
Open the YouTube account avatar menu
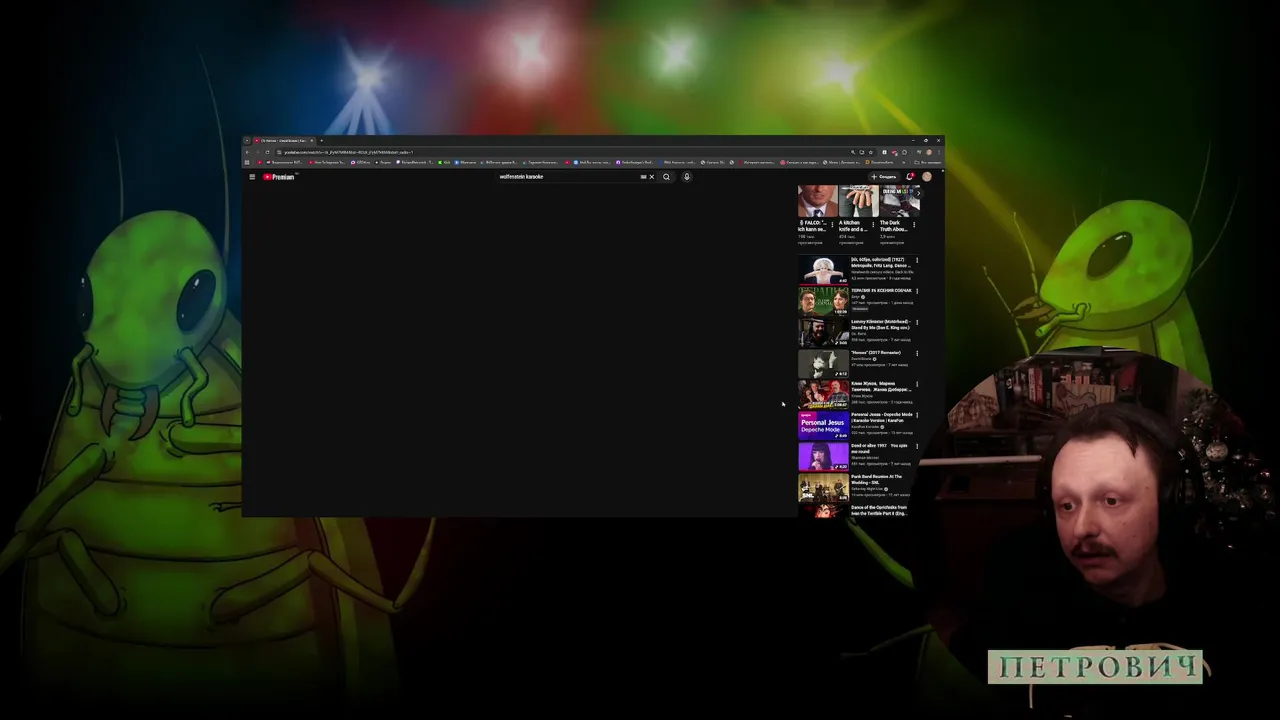click(927, 177)
